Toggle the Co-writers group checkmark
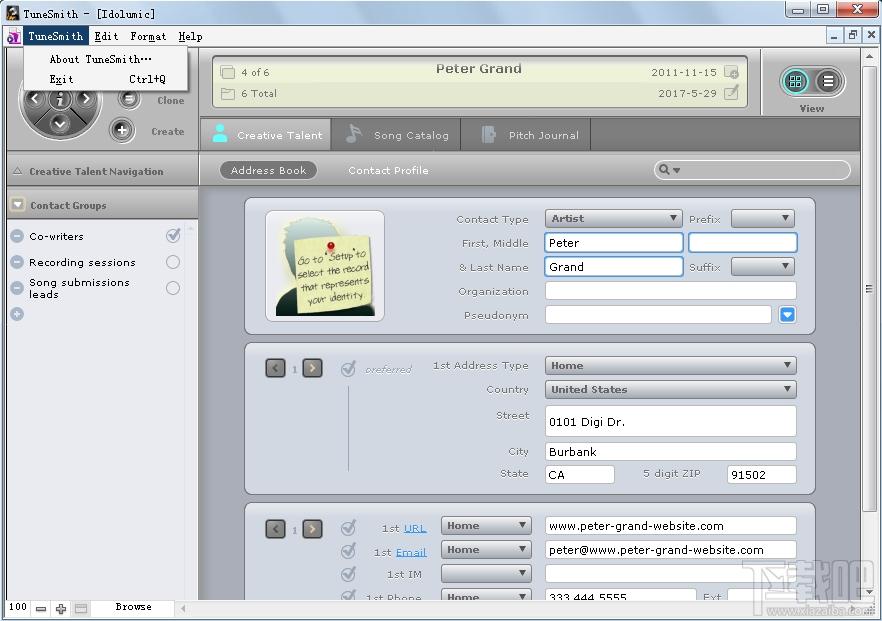882x621 pixels. [x=173, y=235]
